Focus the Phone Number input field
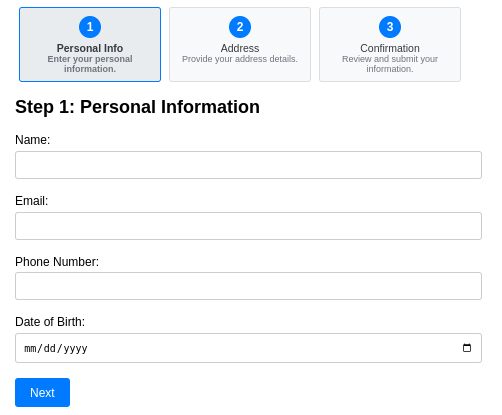The width and height of the screenshot is (502, 415). tap(248, 286)
